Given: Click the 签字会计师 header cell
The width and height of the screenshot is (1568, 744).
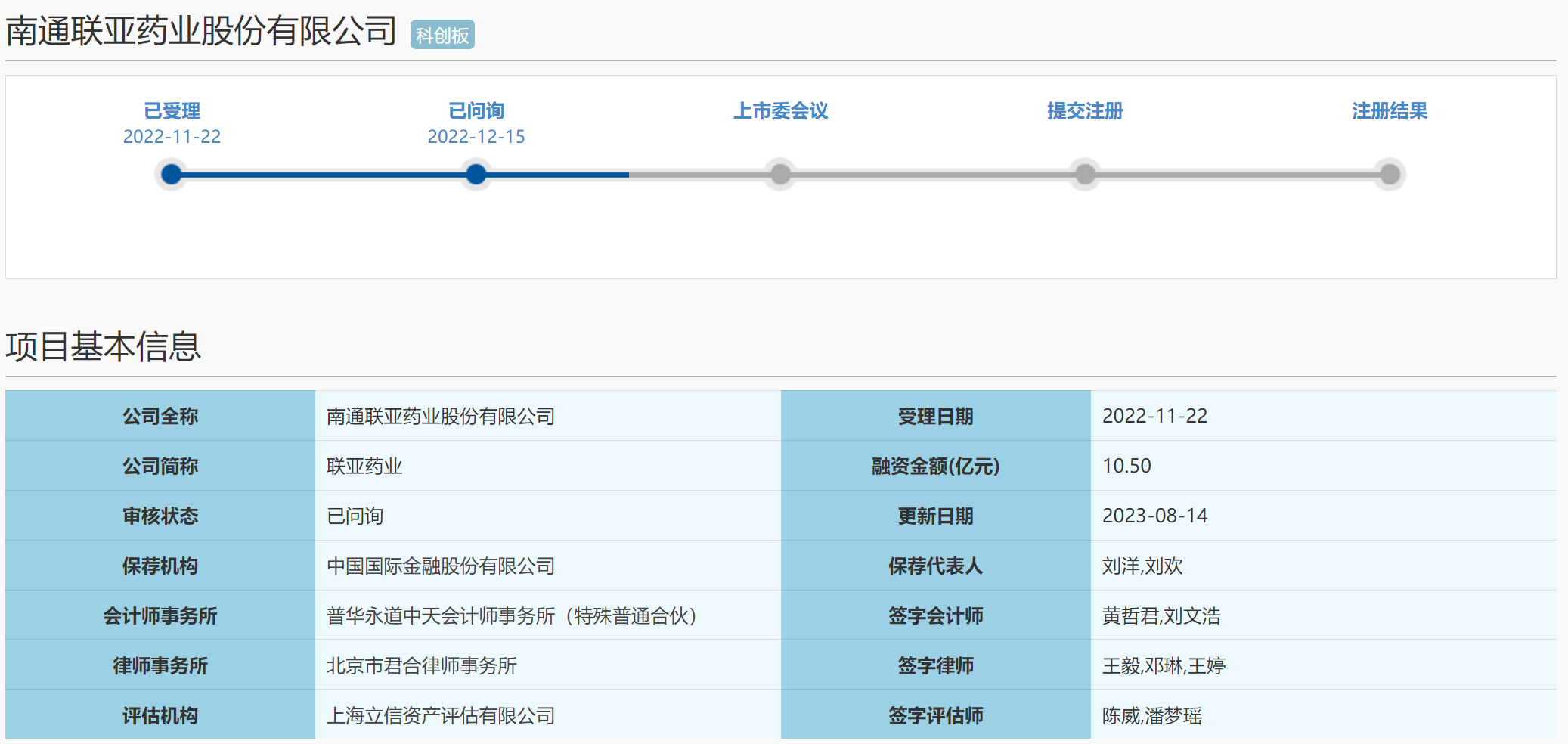Looking at the screenshot, I should click(936, 615).
